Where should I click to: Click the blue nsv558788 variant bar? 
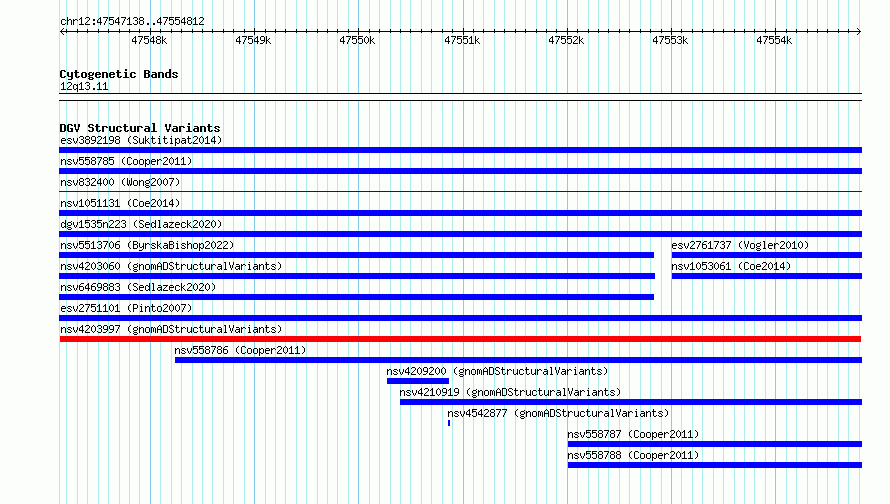point(715,465)
